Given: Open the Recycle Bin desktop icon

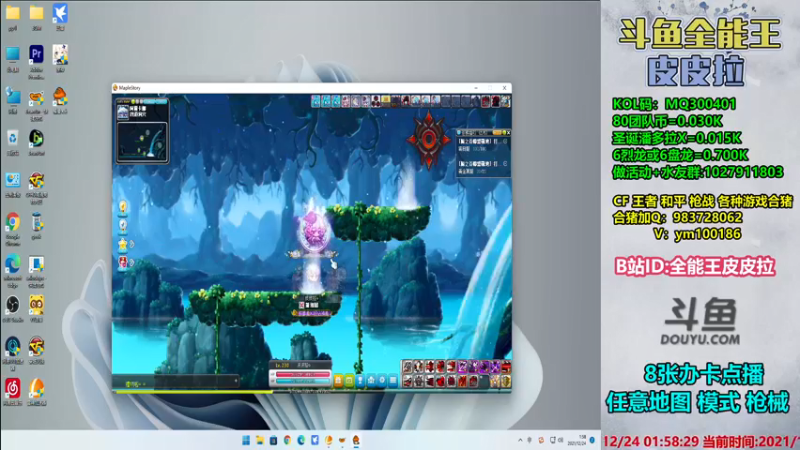Looking at the screenshot, I should pos(13,138).
